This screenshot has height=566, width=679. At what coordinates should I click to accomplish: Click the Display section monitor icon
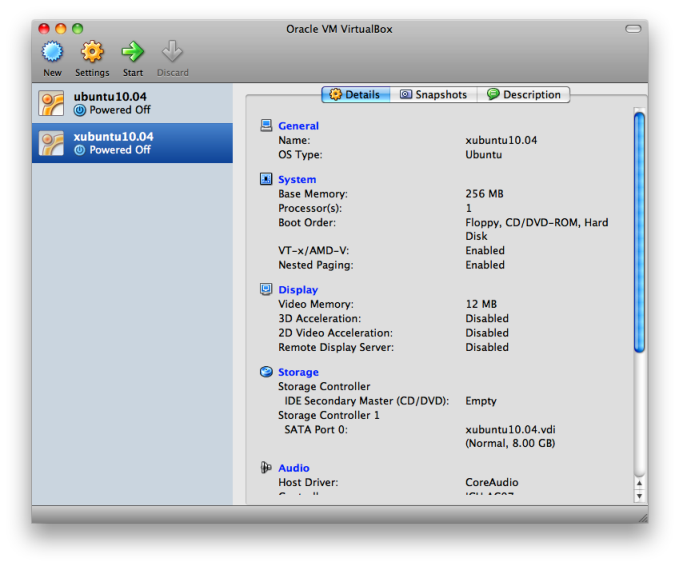(266, 289)
